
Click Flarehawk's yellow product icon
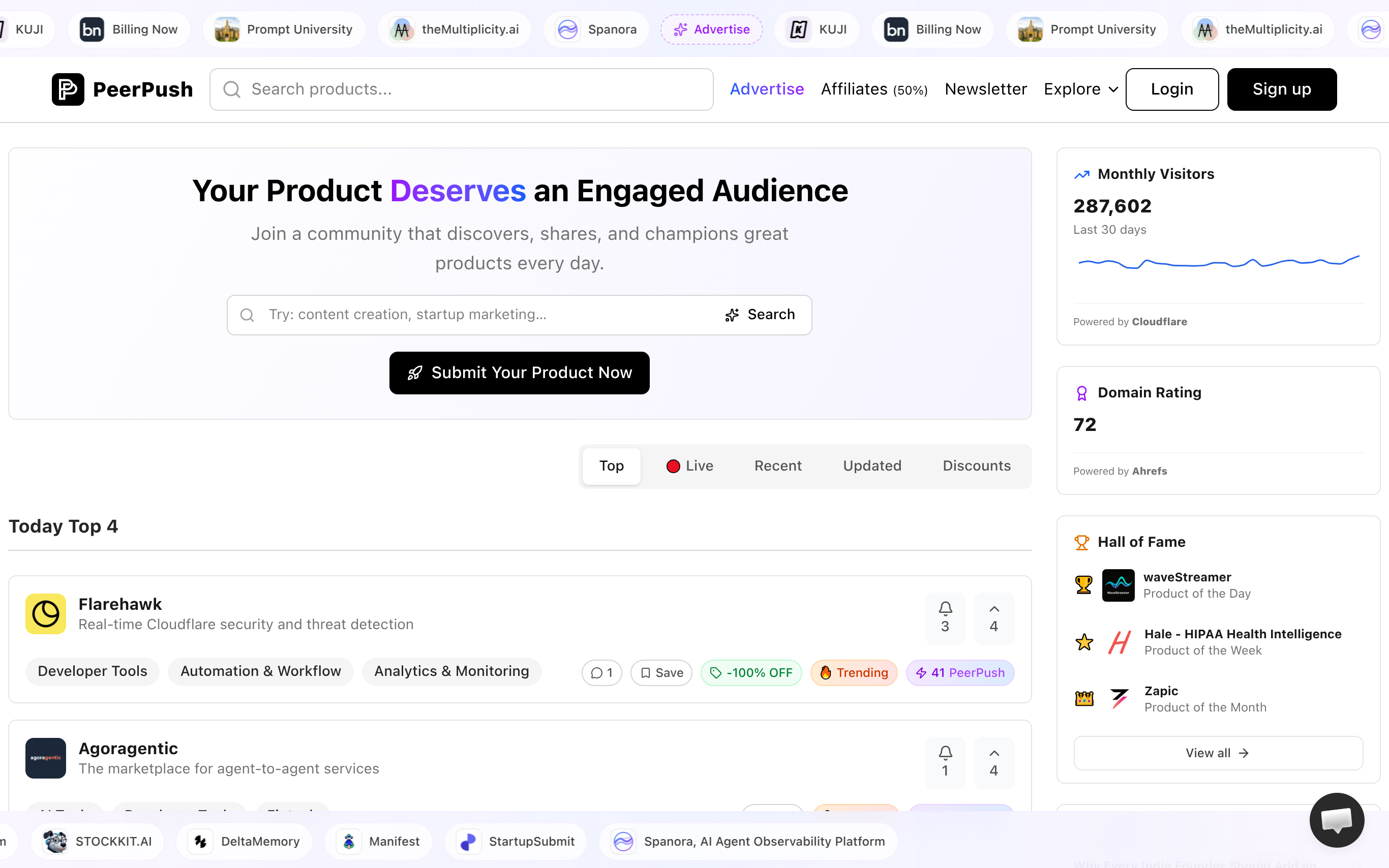coord(45,614)
